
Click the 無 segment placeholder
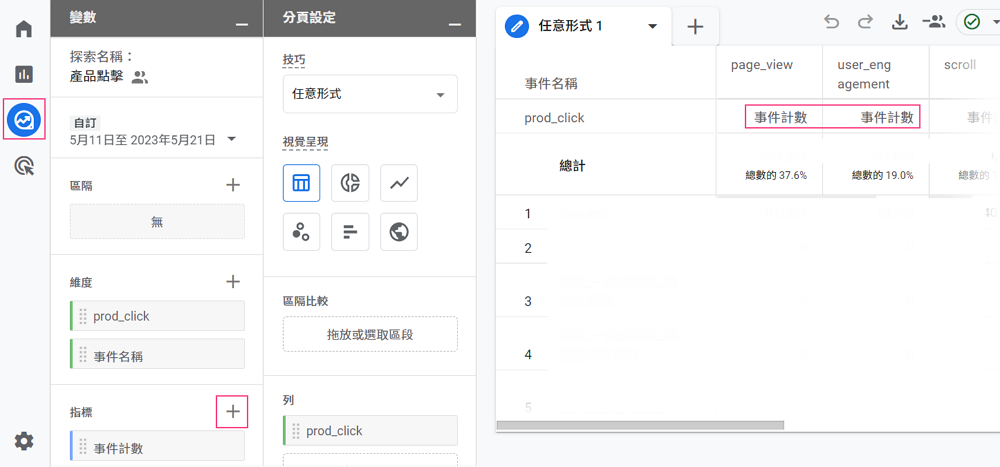[157, 222]
